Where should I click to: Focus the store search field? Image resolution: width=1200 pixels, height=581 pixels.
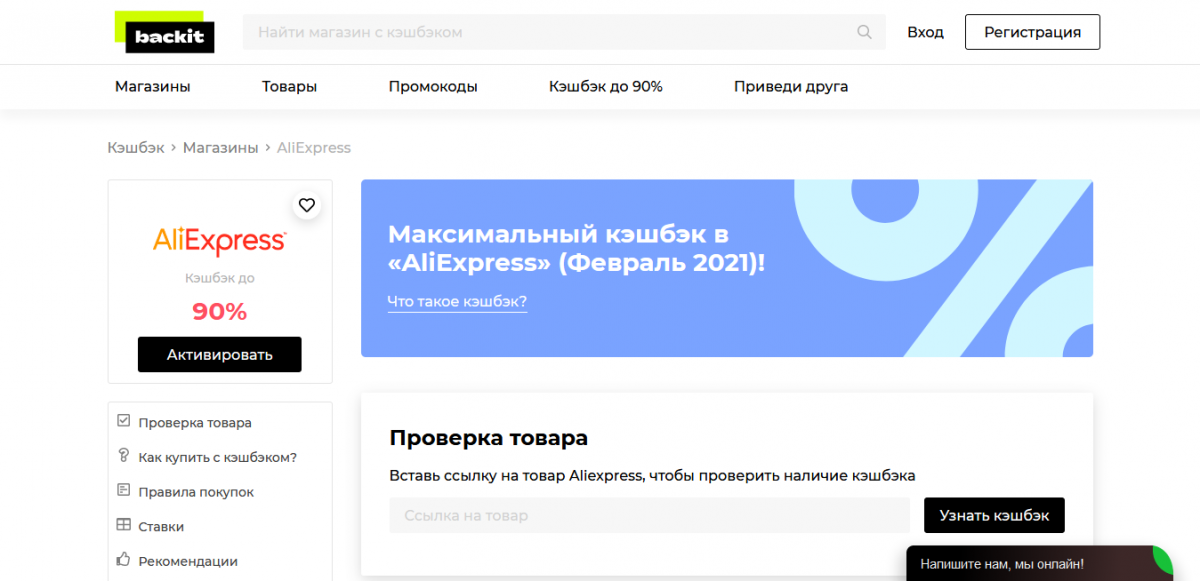[x=564, y=32]
